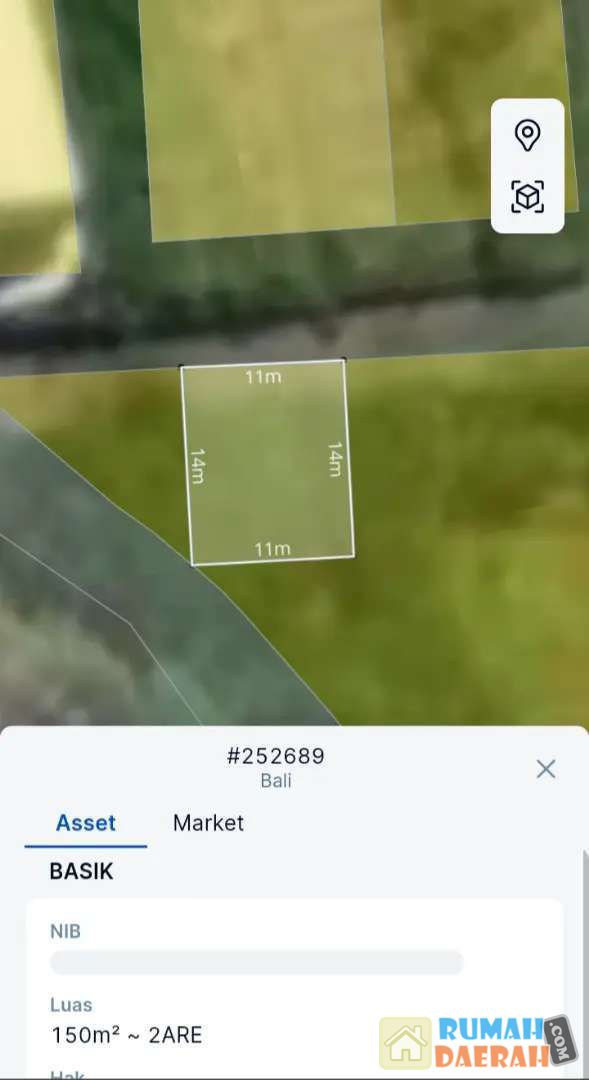Click the RUMAH DAERAH .COM watermark text
589x1080 pixels.
505,1042
